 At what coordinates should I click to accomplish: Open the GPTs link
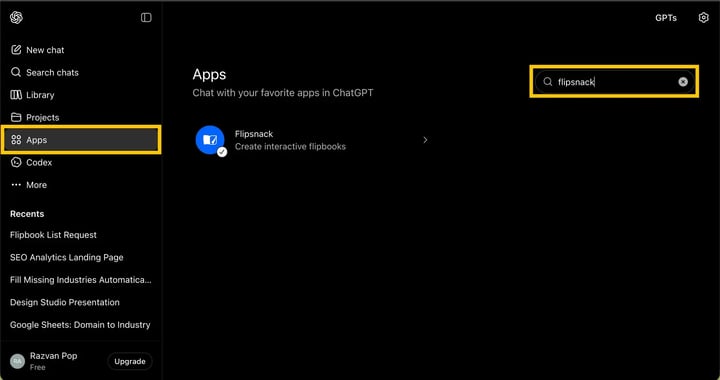[x=666, y=18]
